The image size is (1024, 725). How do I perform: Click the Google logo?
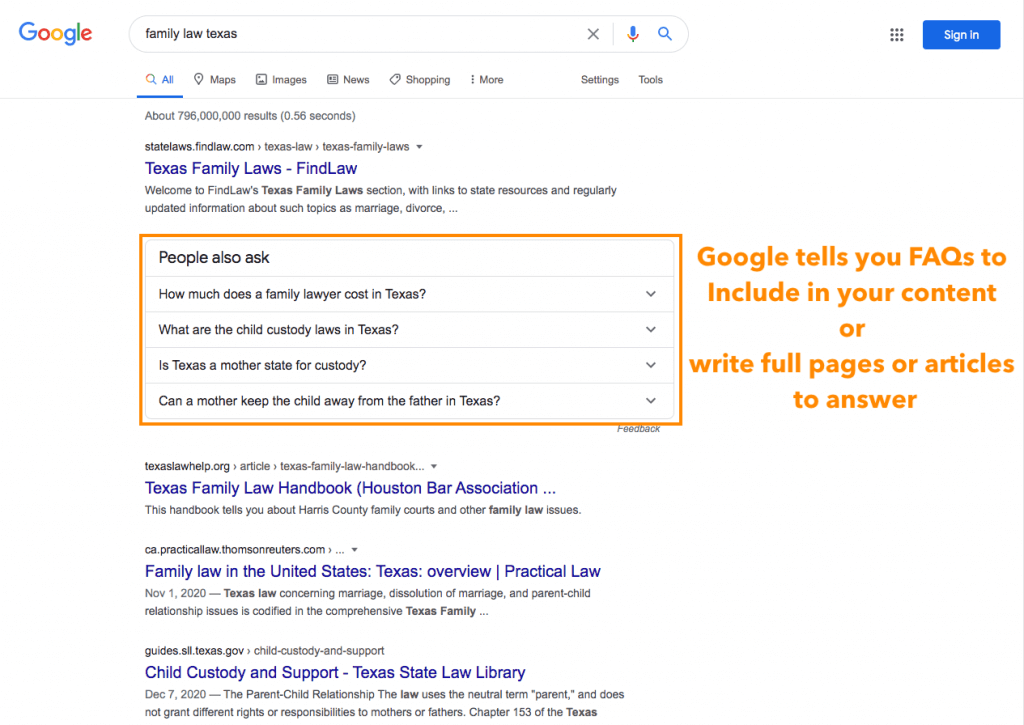(56, 33)
